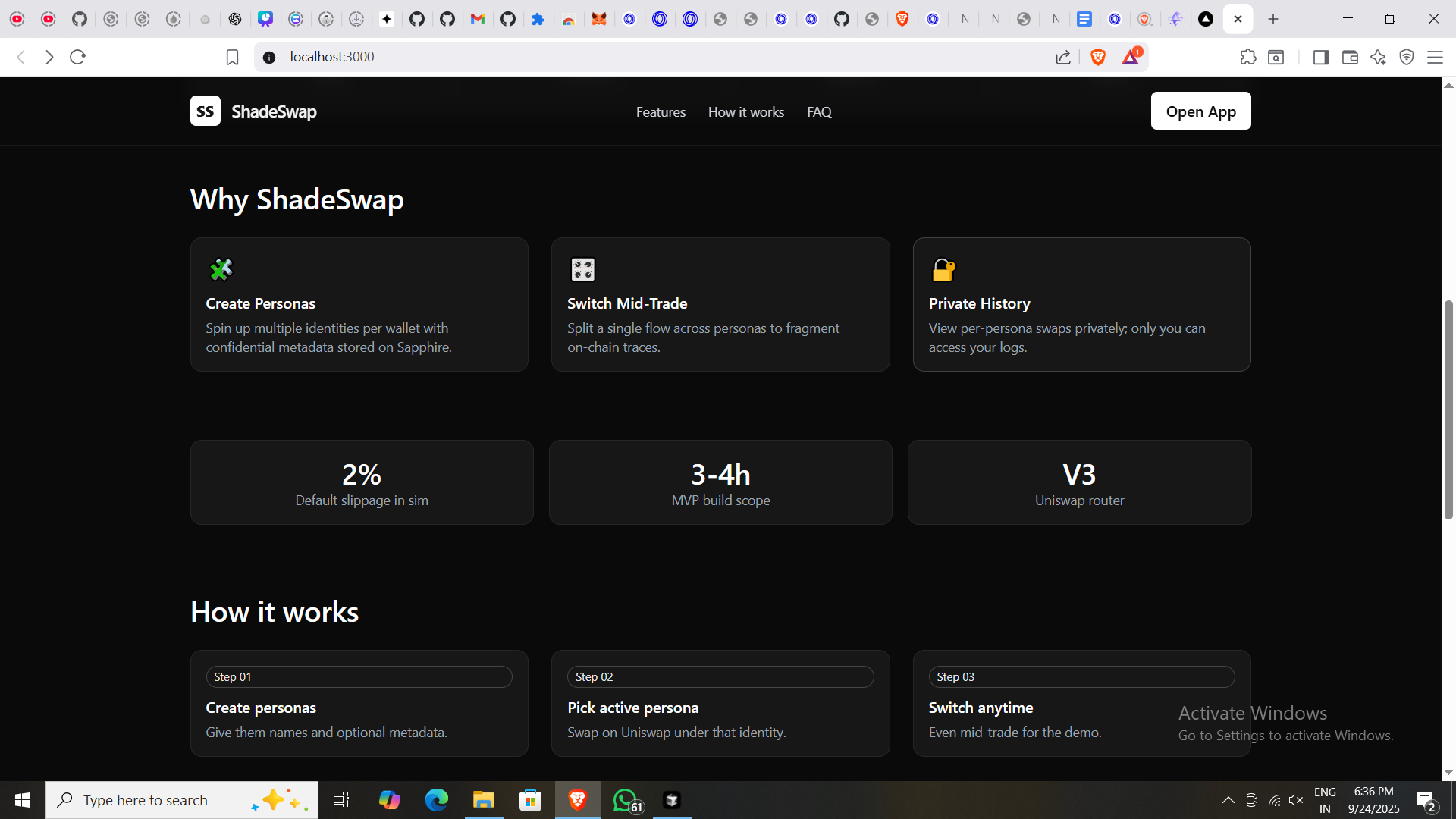Viewport: 1456px width, 819px height.
Task: Toggle the browser sidebar panel
Action: click(x=1321, y=57)
